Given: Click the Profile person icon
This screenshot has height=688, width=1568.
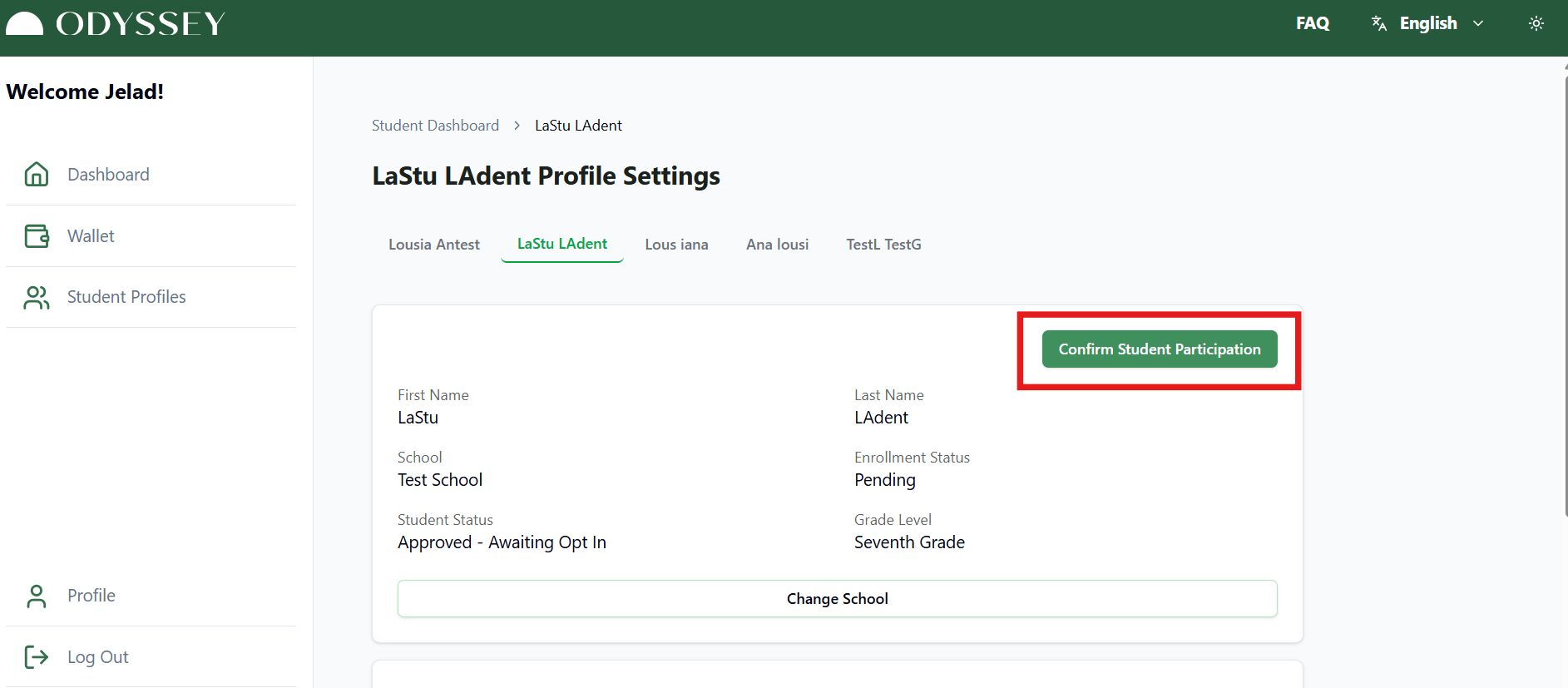Looking at the screenshot, I should point(37,596).
